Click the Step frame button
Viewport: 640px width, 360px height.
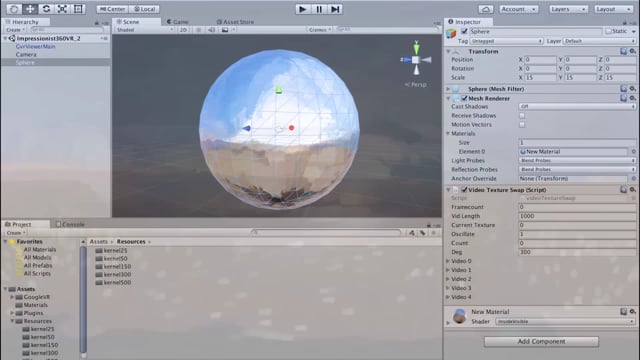click(x=335, y=9)
